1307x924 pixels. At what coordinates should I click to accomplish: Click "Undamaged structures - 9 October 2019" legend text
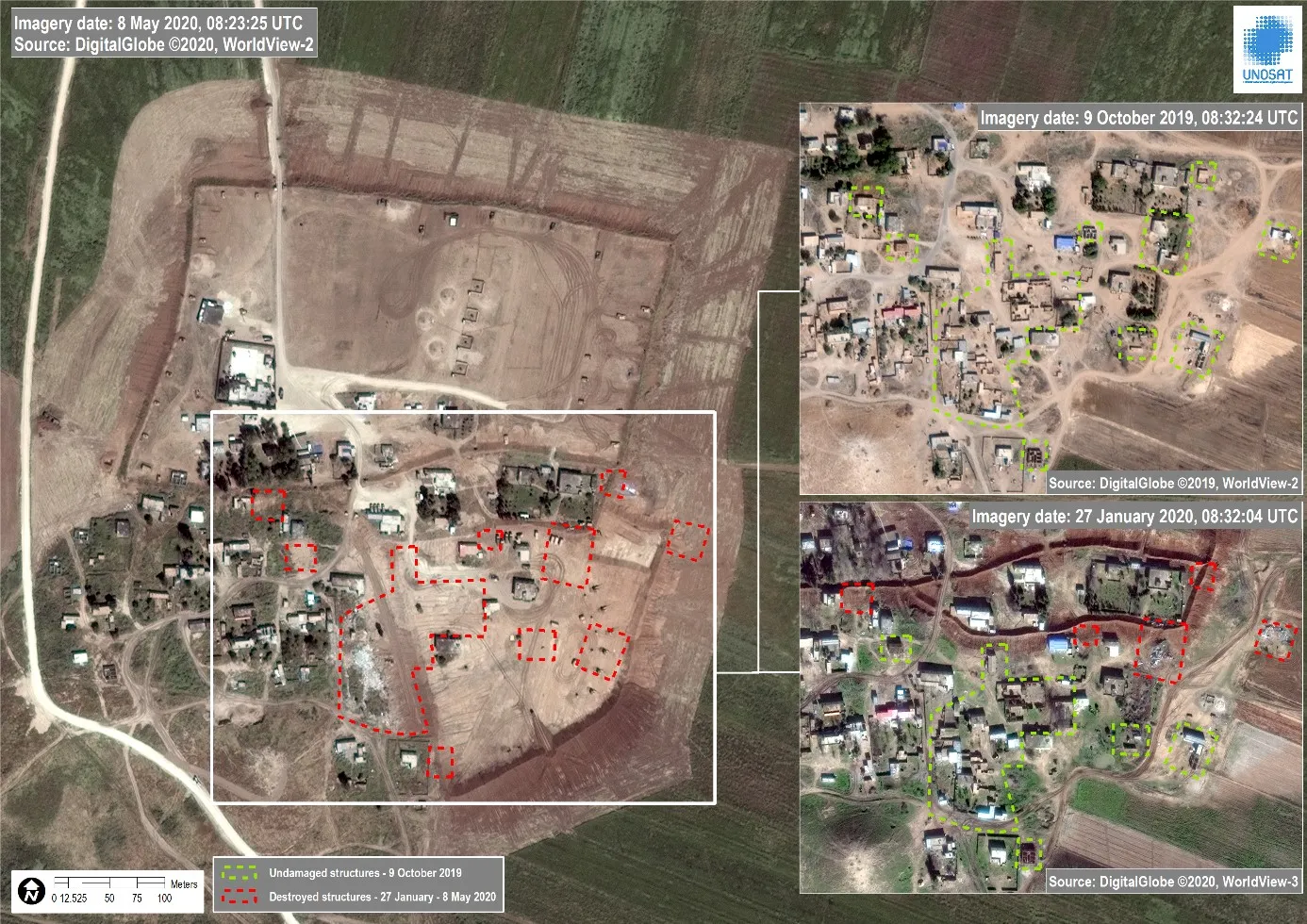(365, 872)
